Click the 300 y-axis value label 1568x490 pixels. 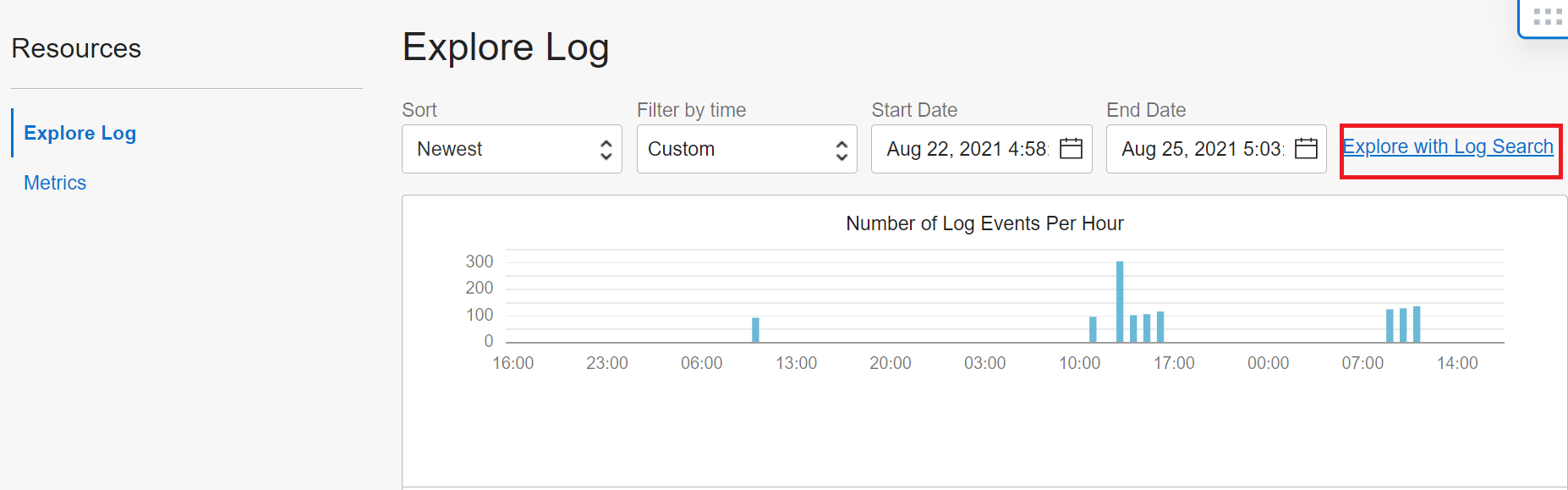480,262
